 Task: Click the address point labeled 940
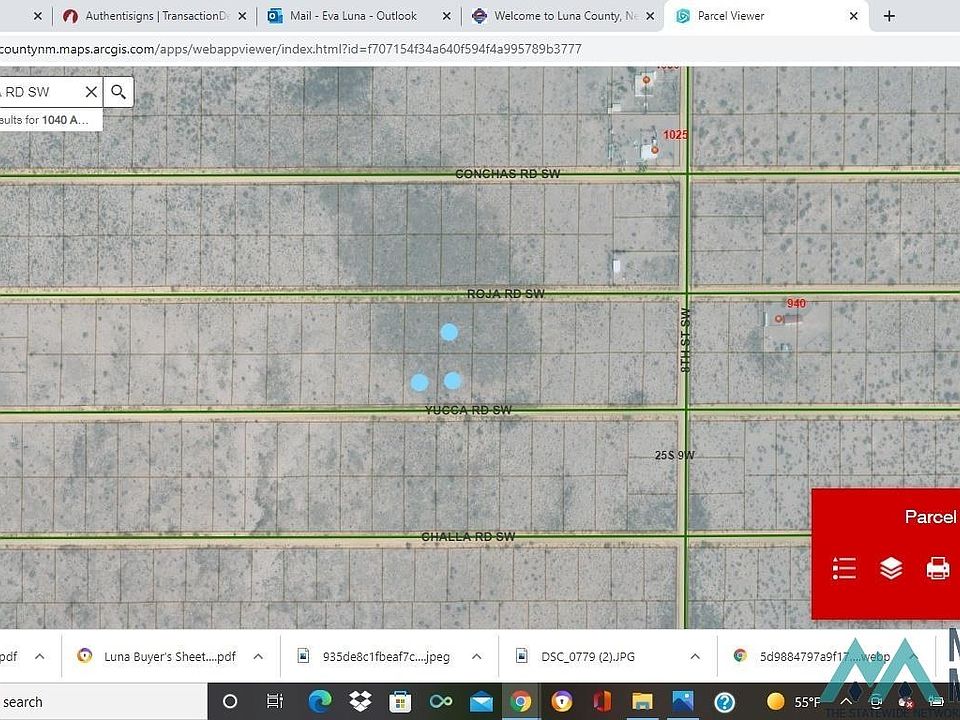click(778, 318)
